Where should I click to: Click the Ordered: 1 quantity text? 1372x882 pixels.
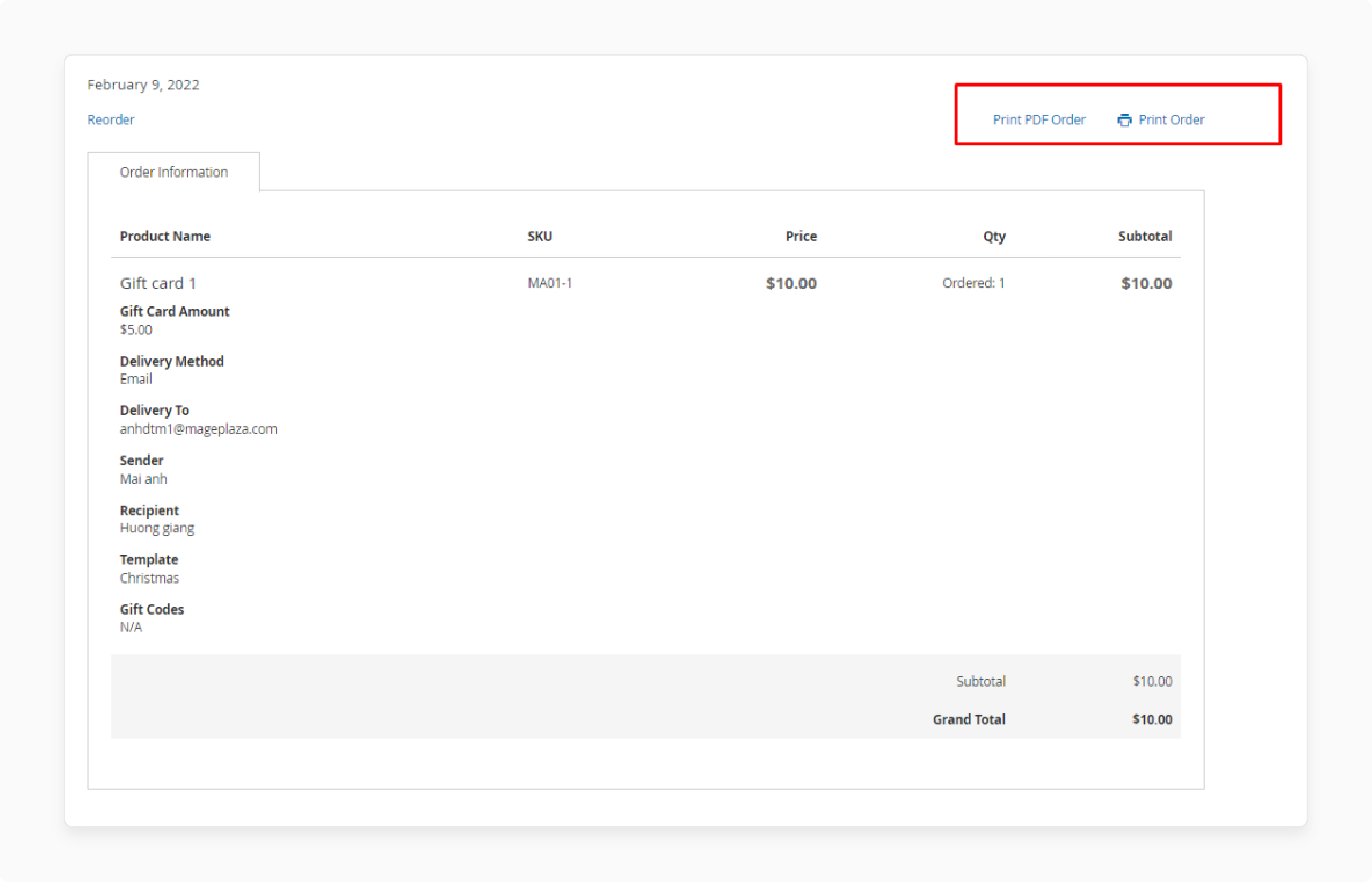[x=973, y=283]
